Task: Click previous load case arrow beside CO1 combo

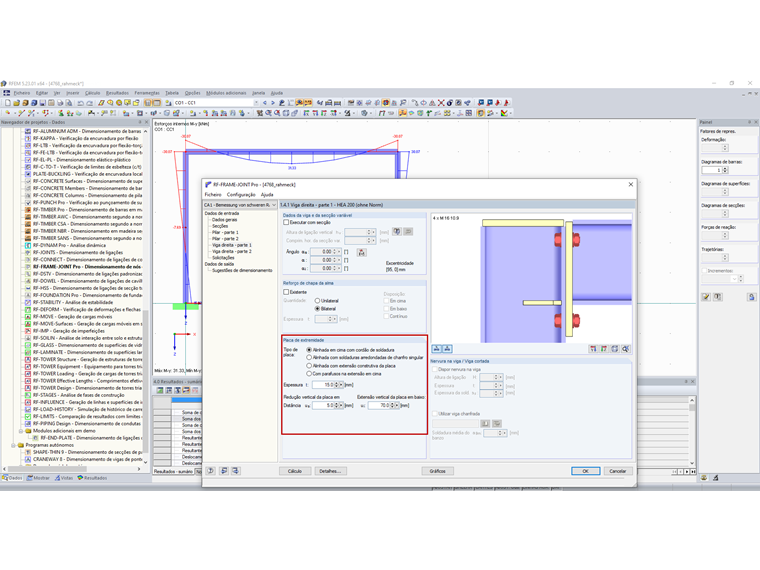Action: 265,103
